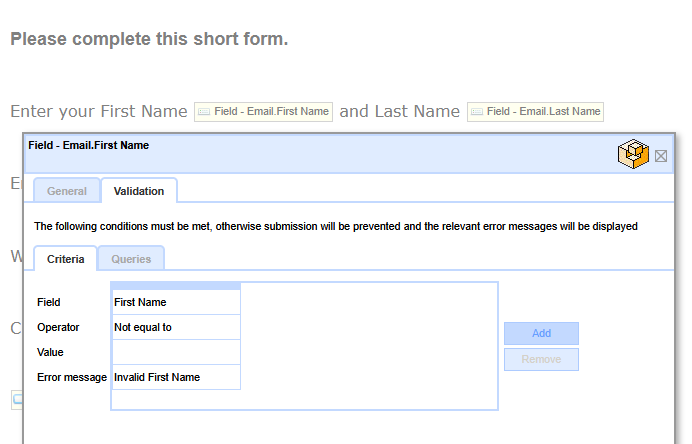Open the Field selector showing First Name

176,302
